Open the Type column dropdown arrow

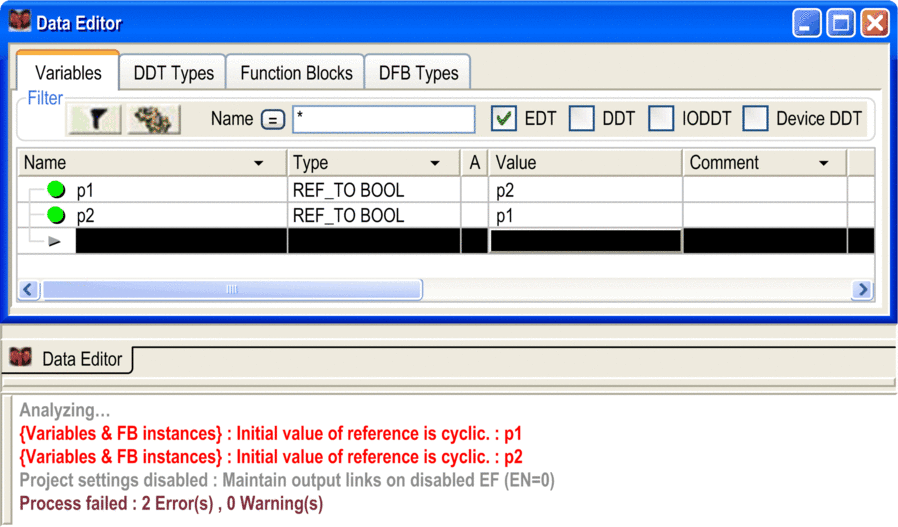pyautogui.click(x=435, y=163)
